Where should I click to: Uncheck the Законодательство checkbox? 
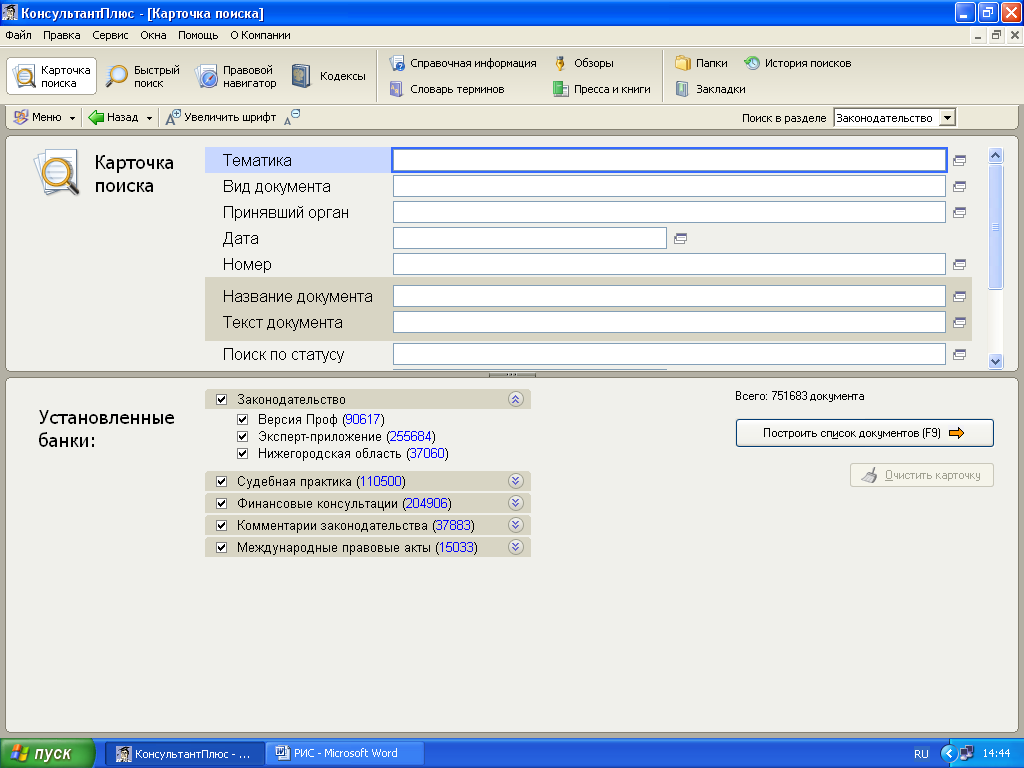[221, 400]
